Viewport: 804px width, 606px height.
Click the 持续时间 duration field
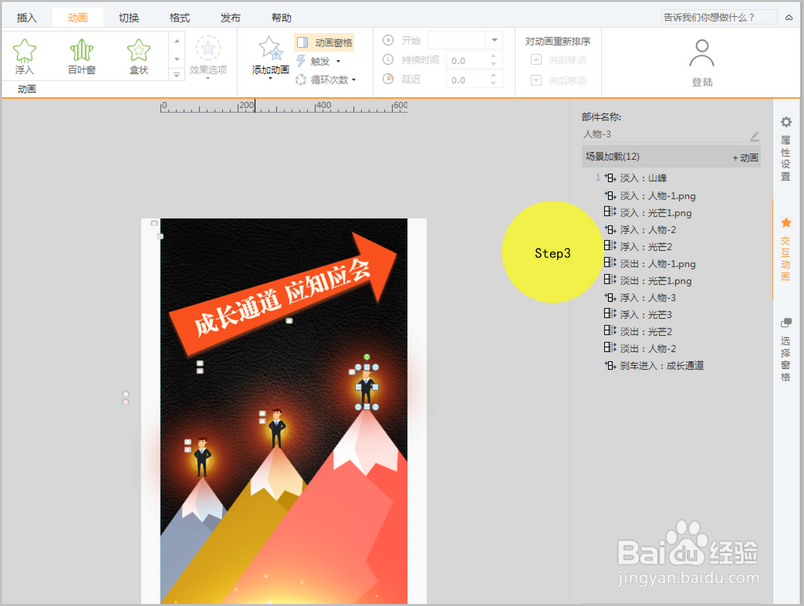point(468,61)
